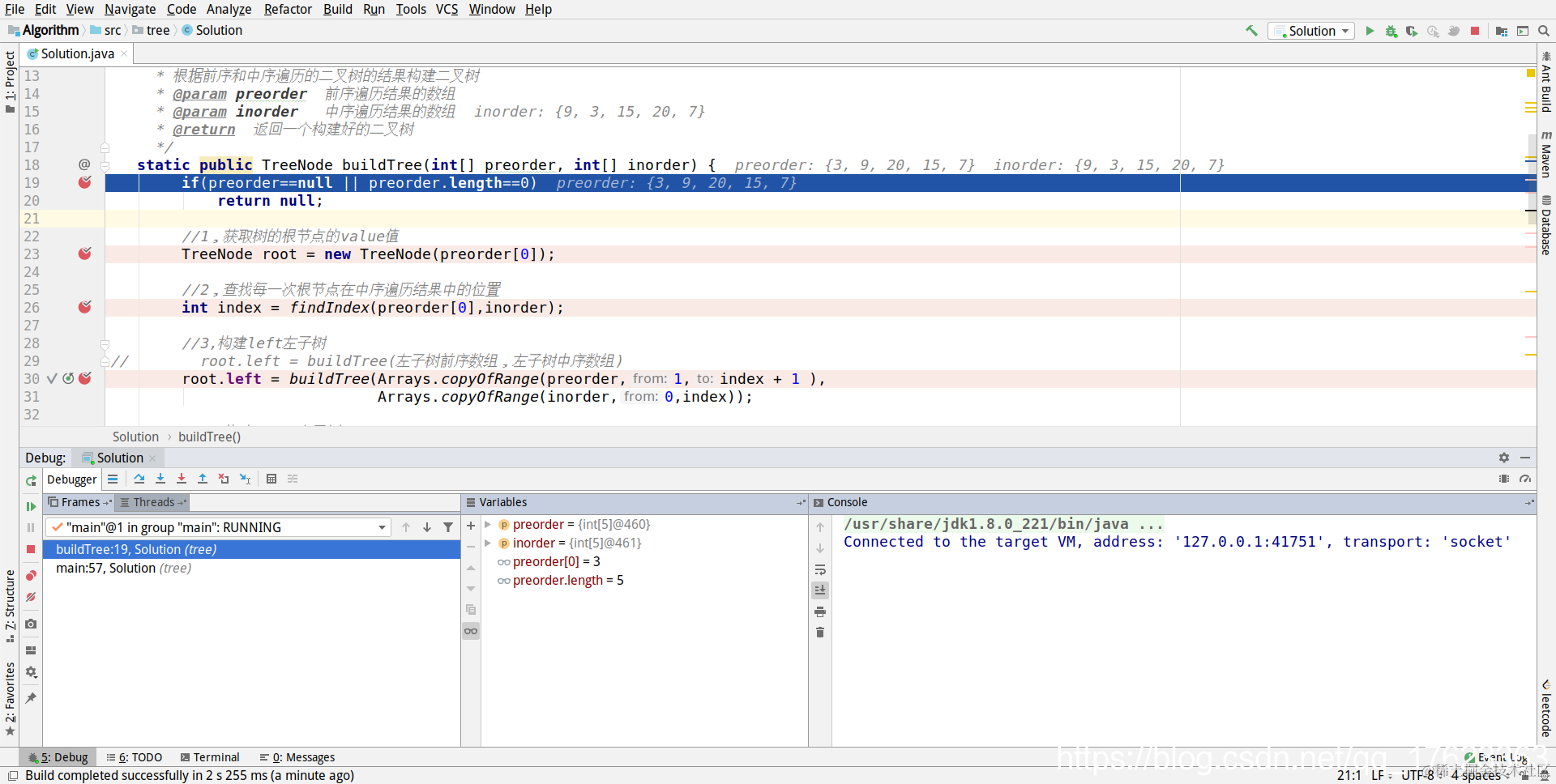Open the Messages tool window
Viewport: 1556px width, 784px height.
(297, 757)
